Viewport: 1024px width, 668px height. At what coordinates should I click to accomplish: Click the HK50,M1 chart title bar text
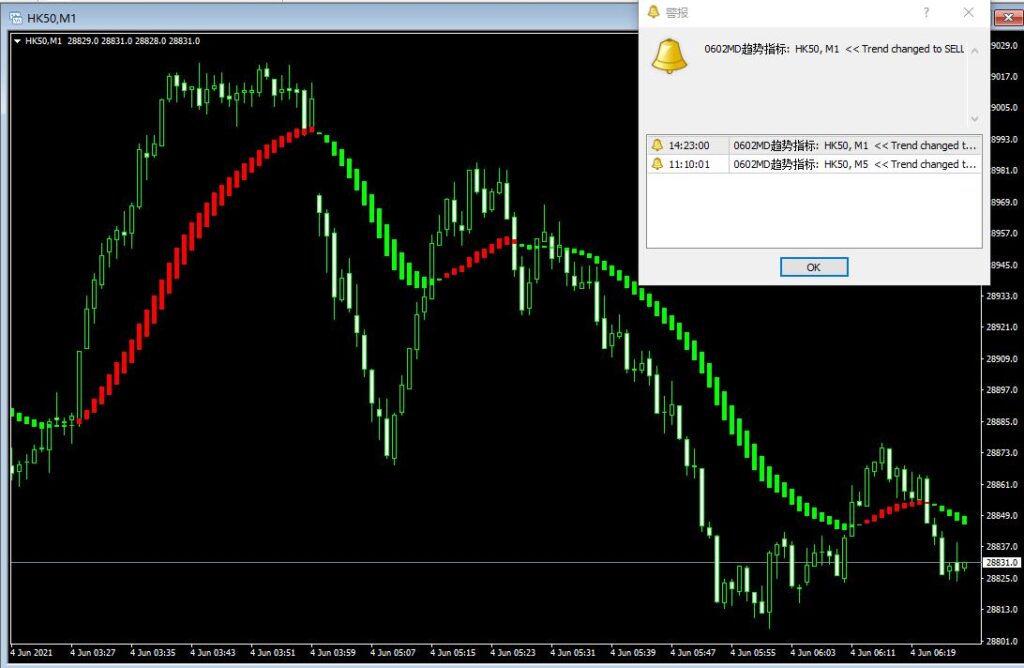tap(51, 18)
